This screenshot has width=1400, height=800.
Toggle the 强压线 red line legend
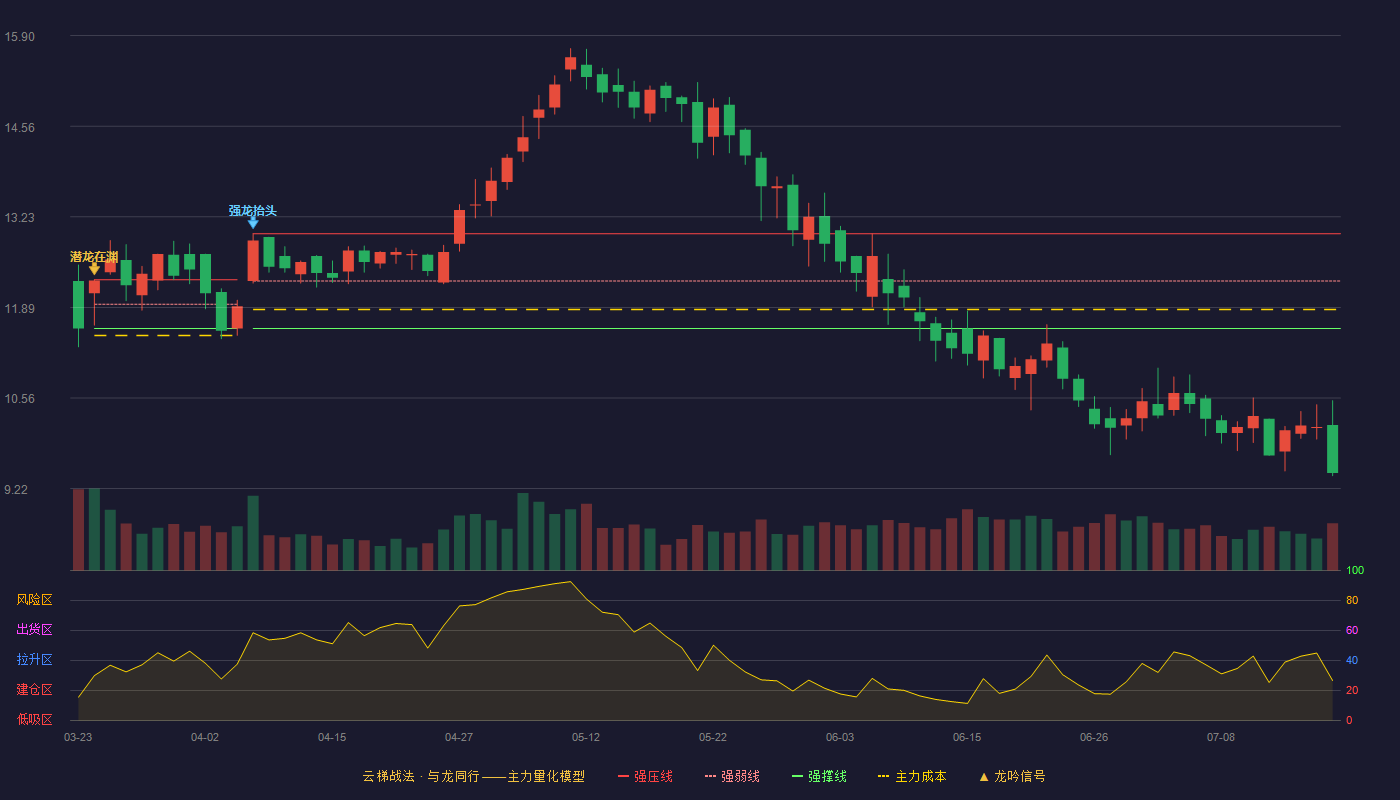645,776
